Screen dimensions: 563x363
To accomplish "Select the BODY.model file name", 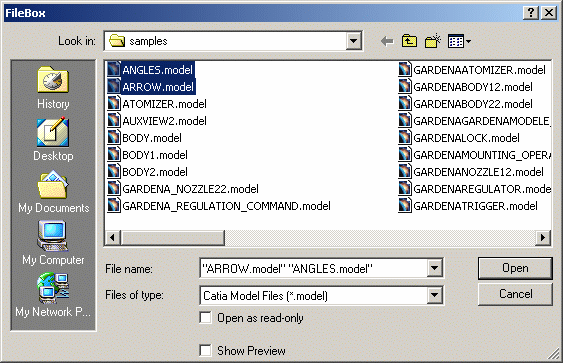I will [152, 138].
